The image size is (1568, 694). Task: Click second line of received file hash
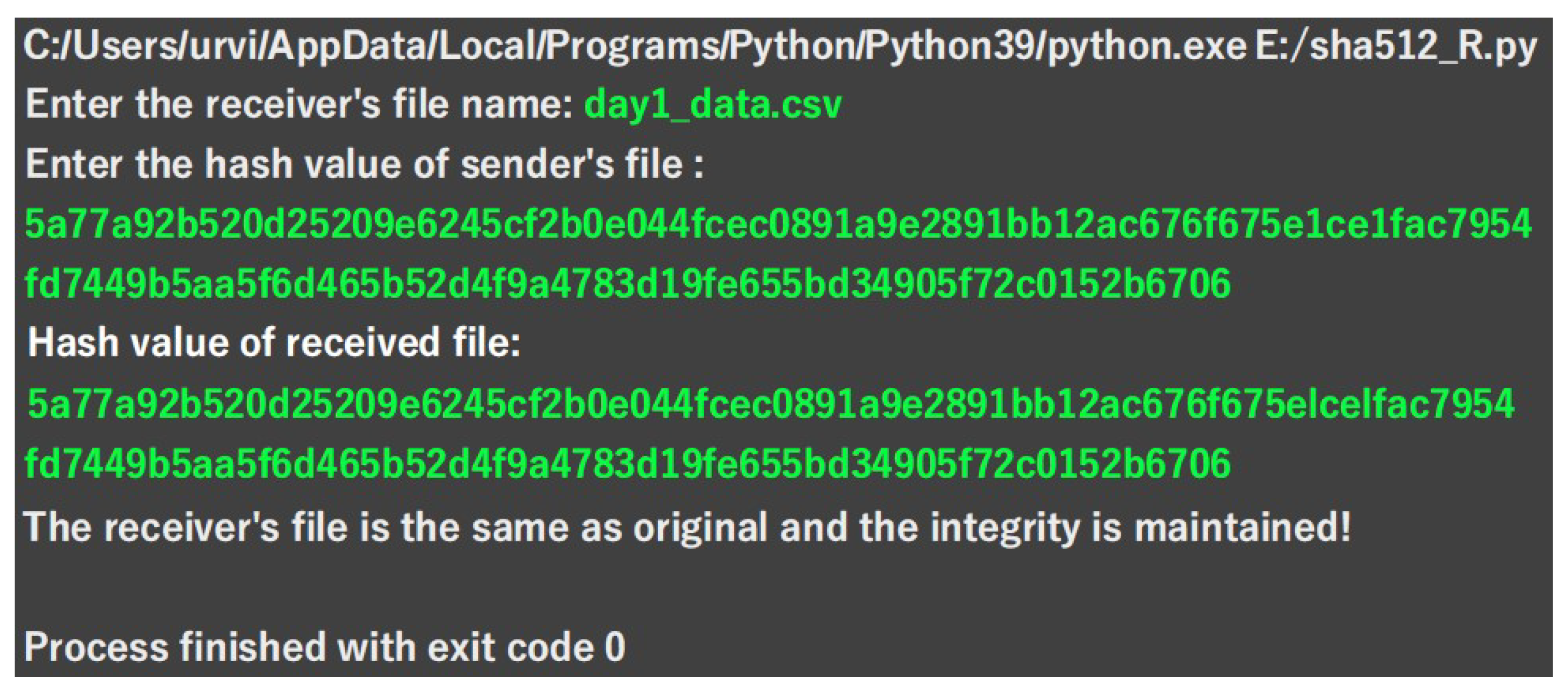coord(627,464)
